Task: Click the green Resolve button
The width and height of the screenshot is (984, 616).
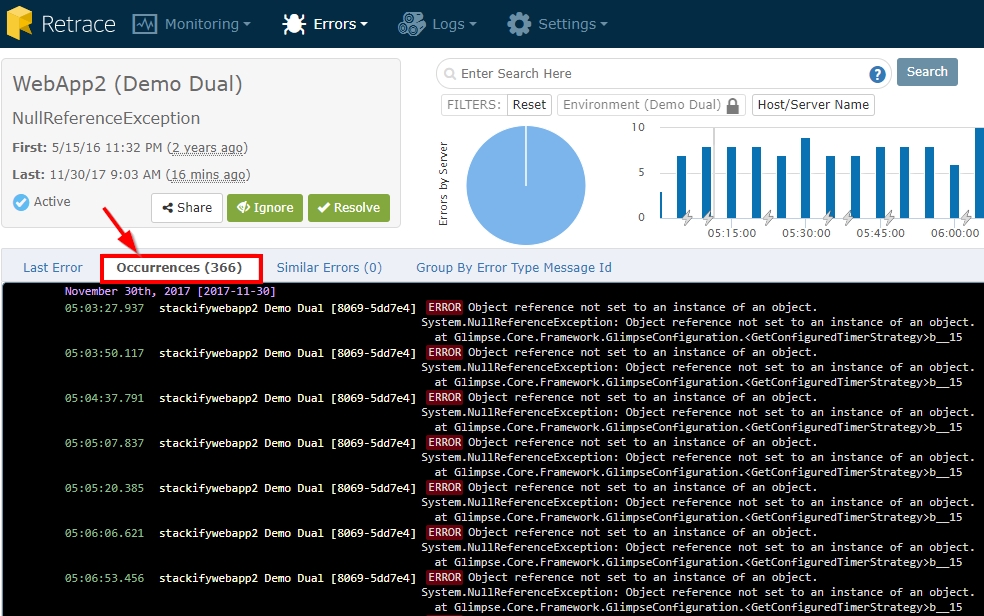Action: click(349, 208)
